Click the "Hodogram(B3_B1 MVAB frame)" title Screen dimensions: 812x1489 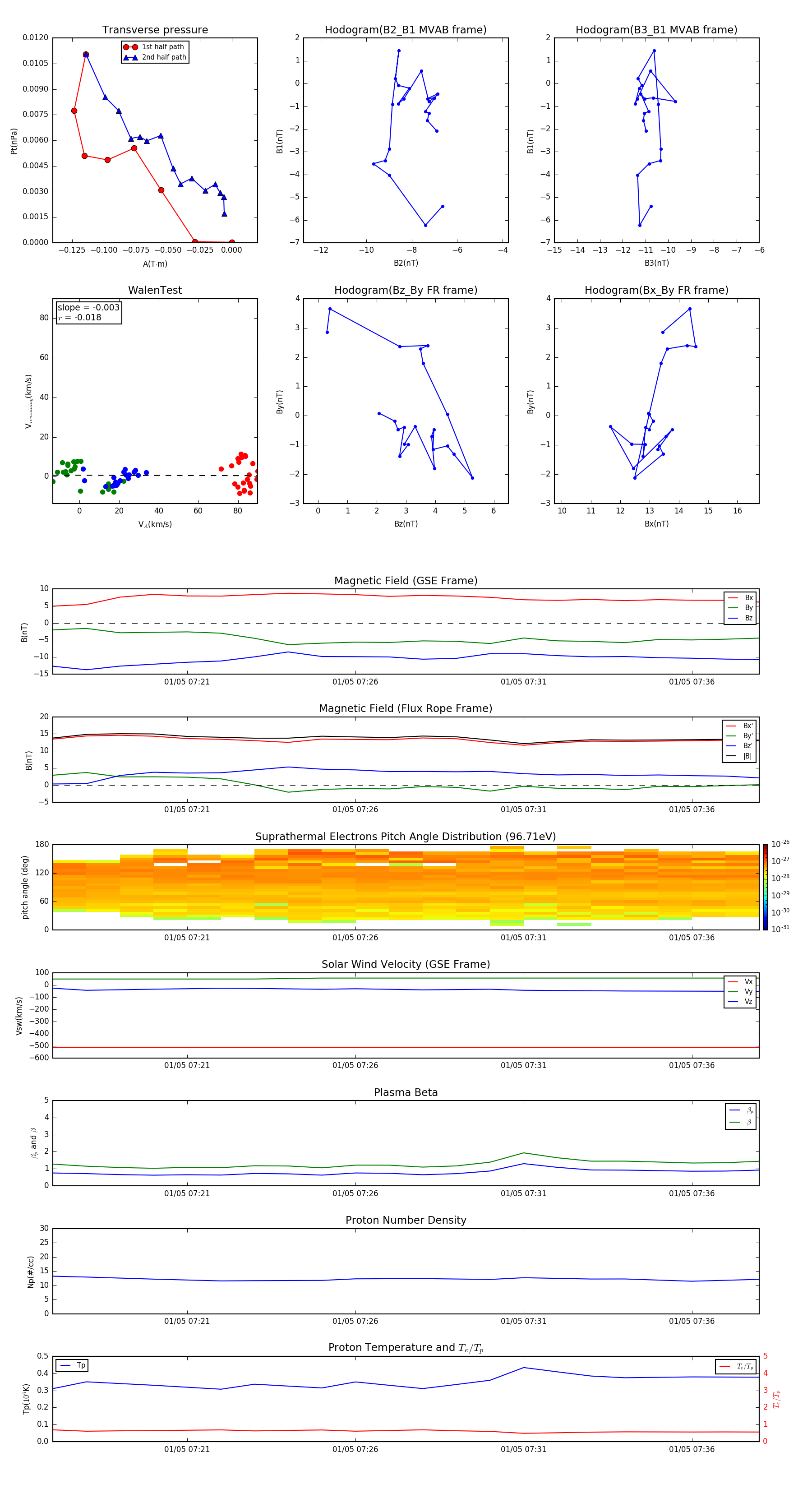656,30
